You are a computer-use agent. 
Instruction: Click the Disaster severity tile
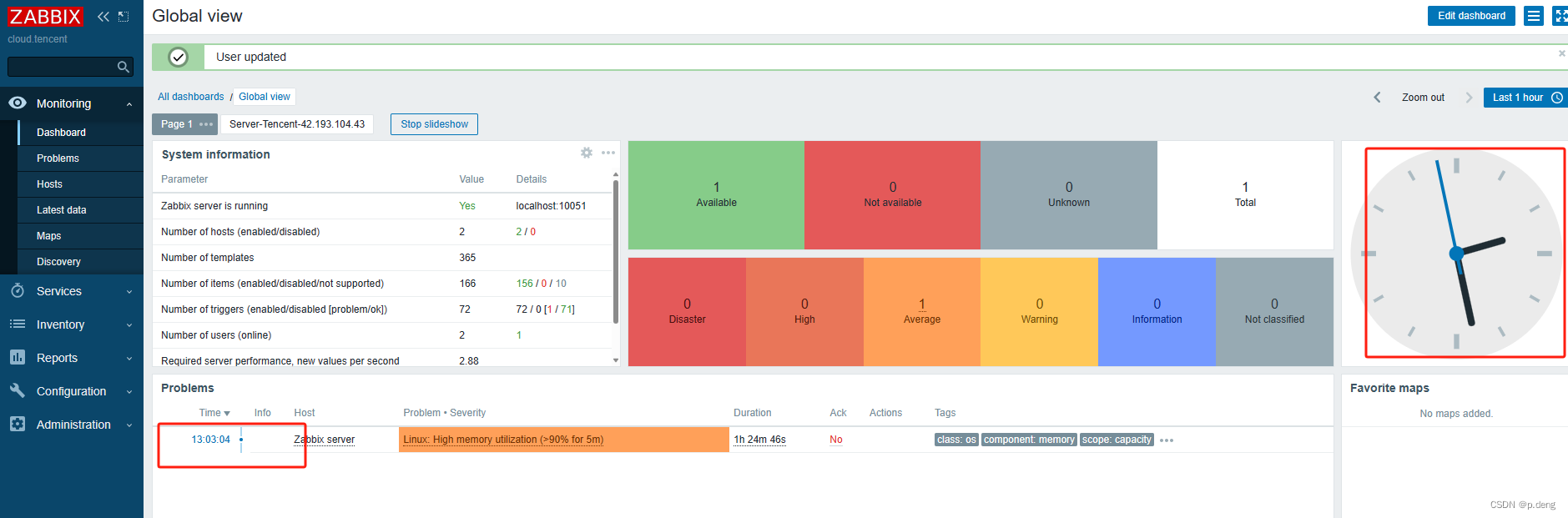click(687, 312)
